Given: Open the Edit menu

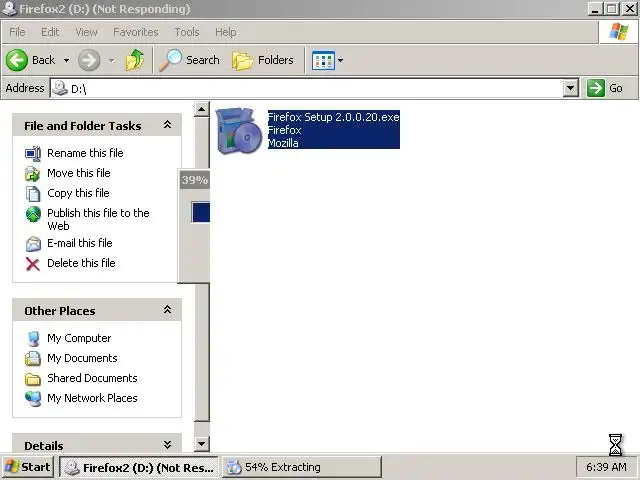Looking at the screenshot, I should point(50,32).
